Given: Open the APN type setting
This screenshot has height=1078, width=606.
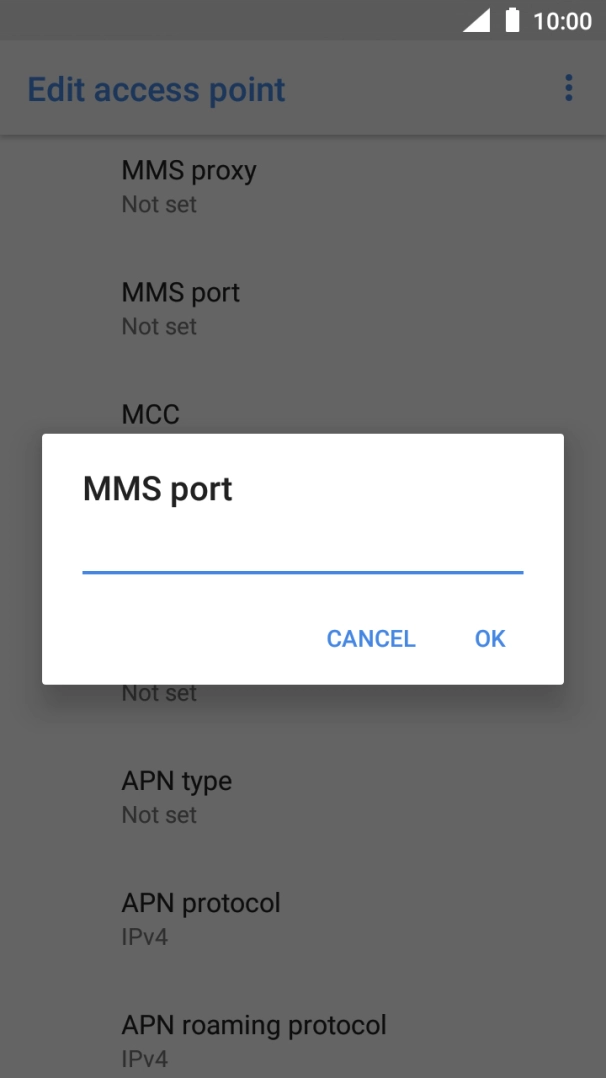Looking at the screenshot, I should point(303,797).
